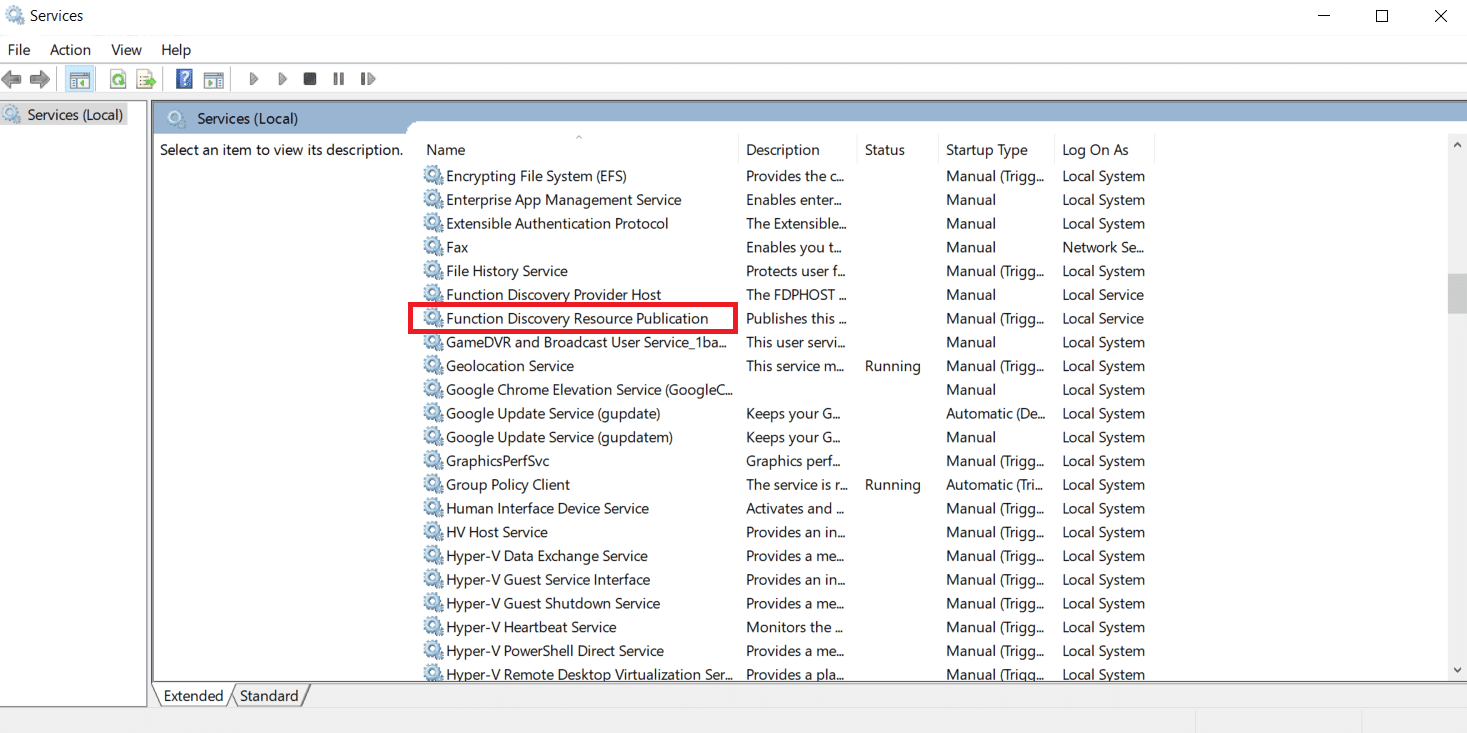Open the View menu

click(125, 49)
